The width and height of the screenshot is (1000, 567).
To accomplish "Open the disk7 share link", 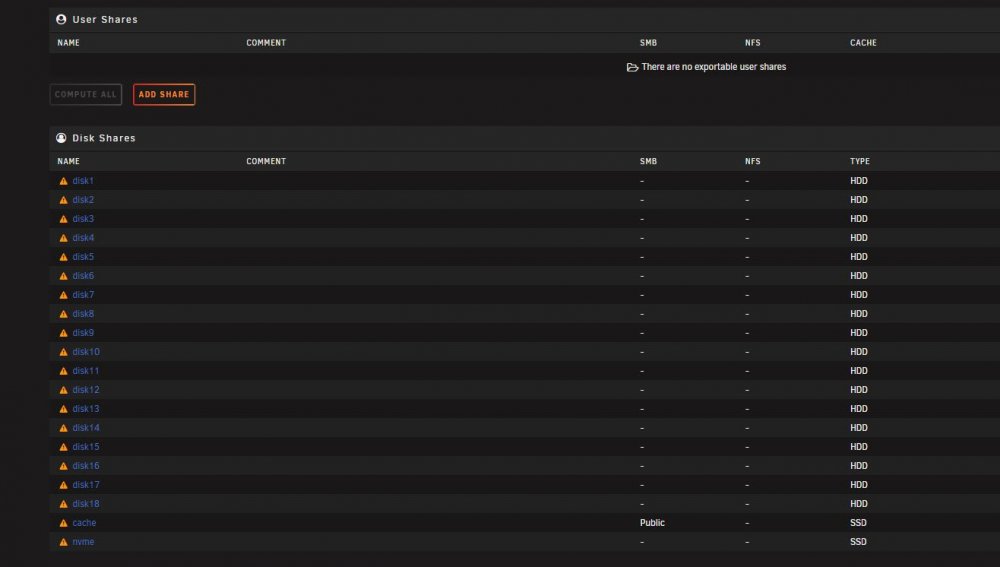I will point(83,295).
